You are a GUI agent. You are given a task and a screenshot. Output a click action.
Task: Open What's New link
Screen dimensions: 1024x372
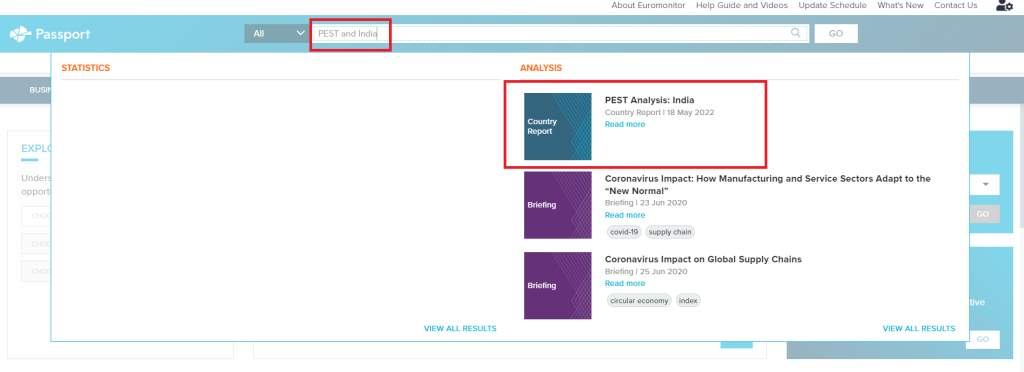pos(900,5)
